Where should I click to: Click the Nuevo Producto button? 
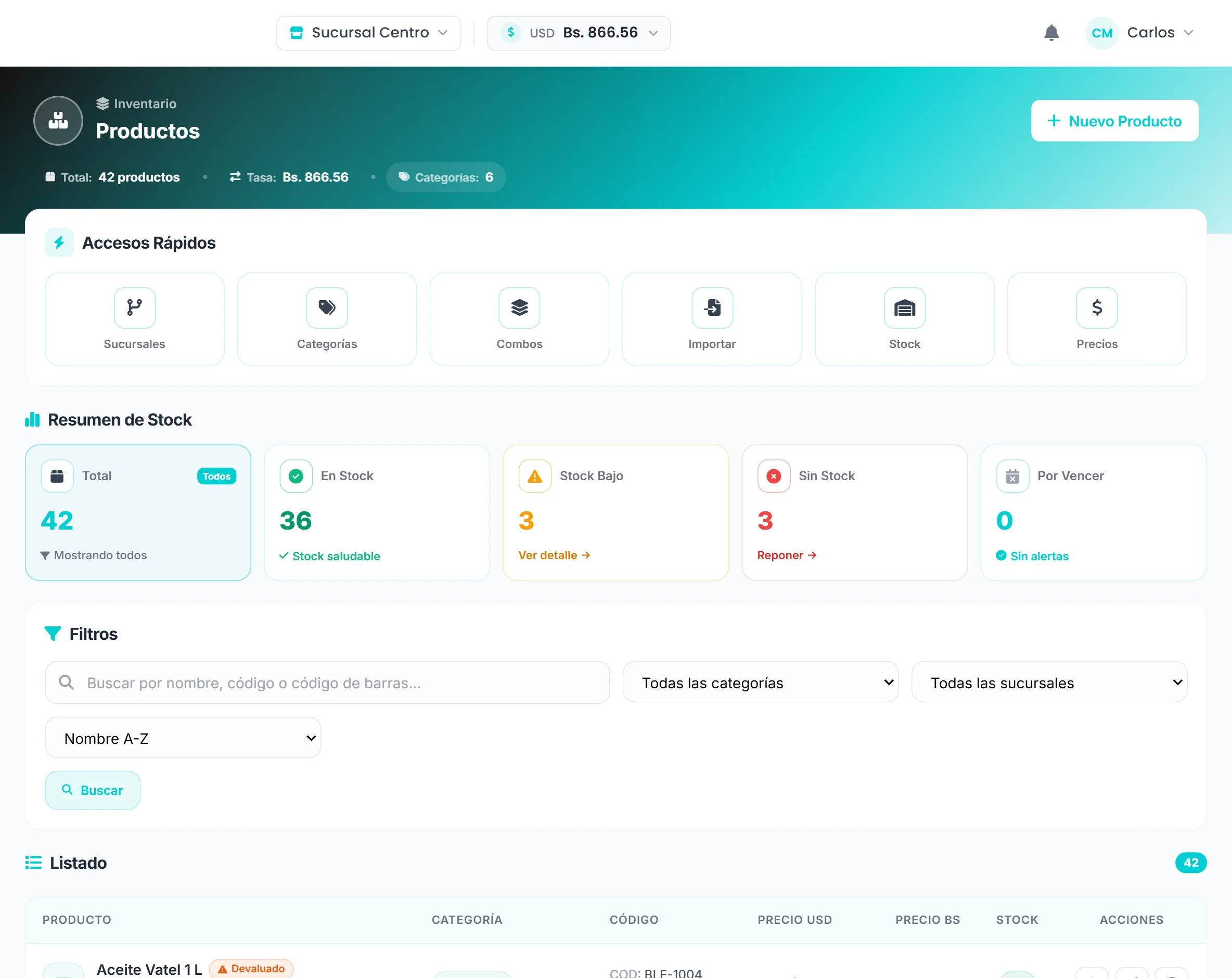pyautogui.click(x=1114, y=121)
